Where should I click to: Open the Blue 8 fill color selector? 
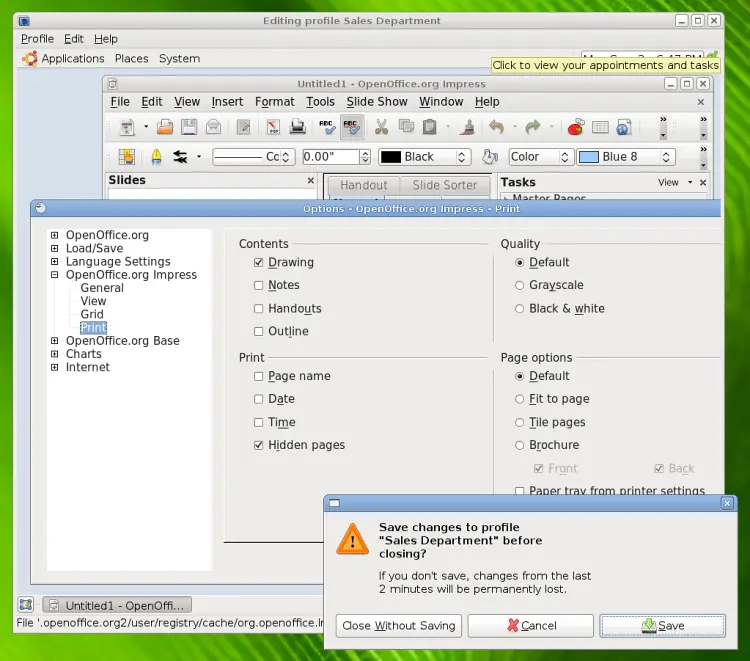coord(626,157)
